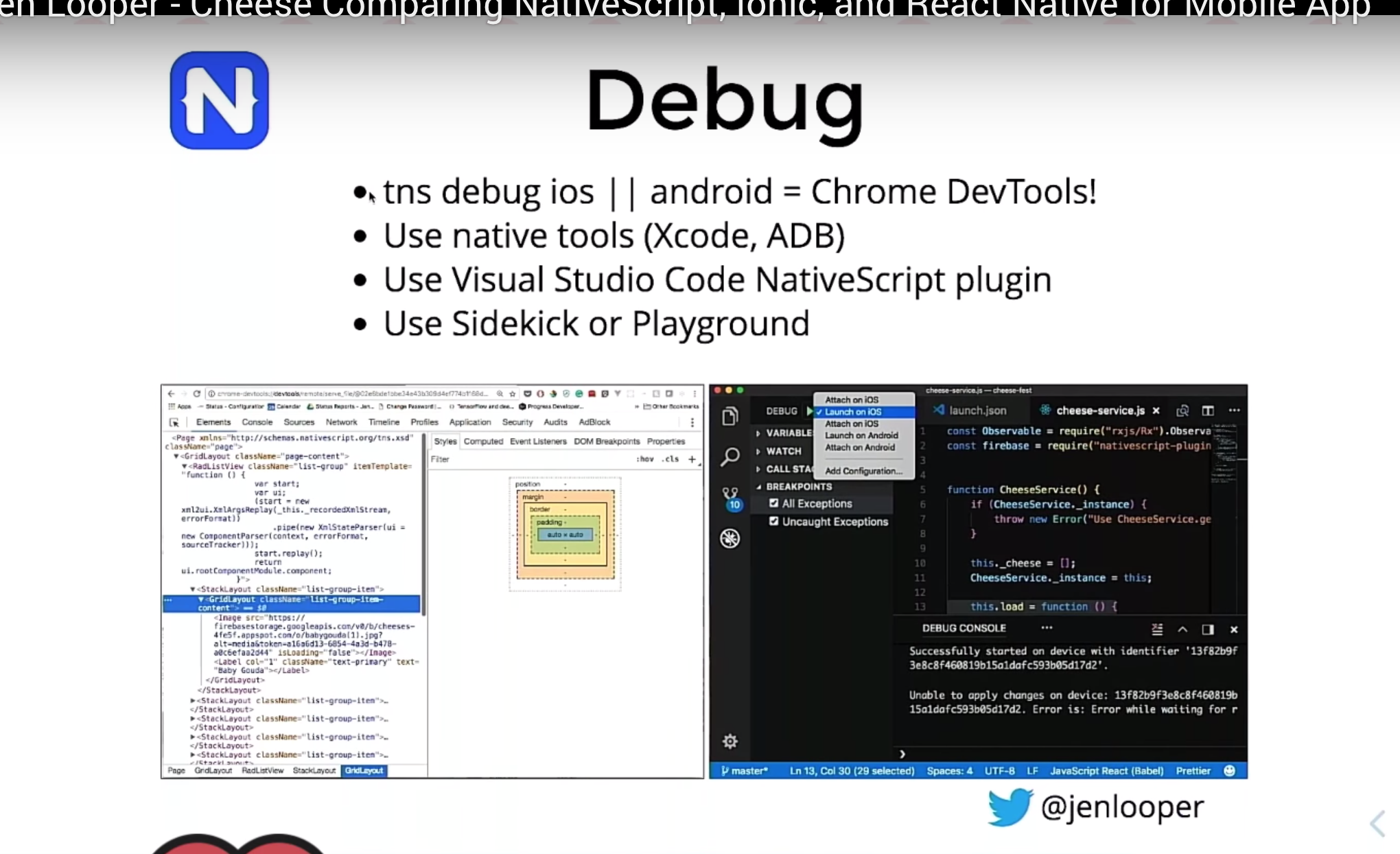Click the Prettier status bar item

pyautogui.click(x=1193, y=771)
